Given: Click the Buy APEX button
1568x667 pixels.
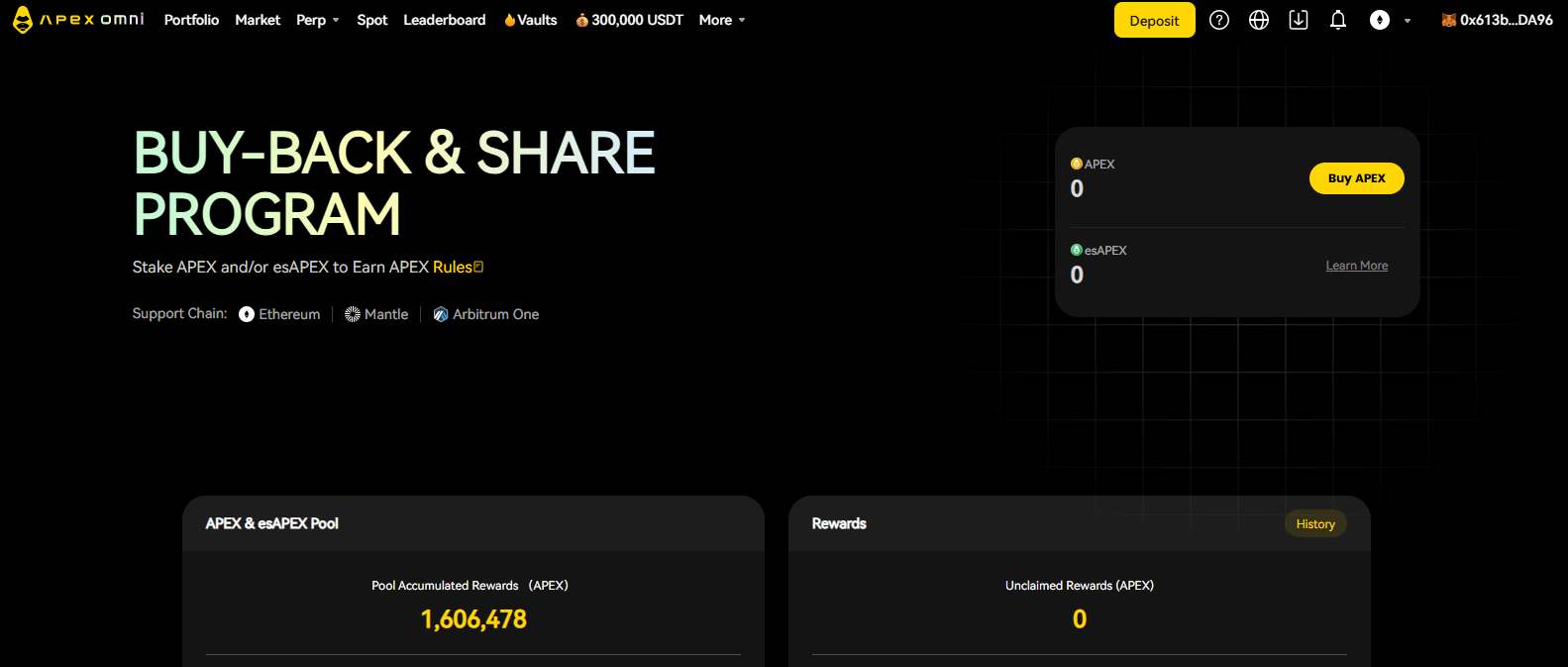Looking at the screenshot, I should [x=1356, y=178].
